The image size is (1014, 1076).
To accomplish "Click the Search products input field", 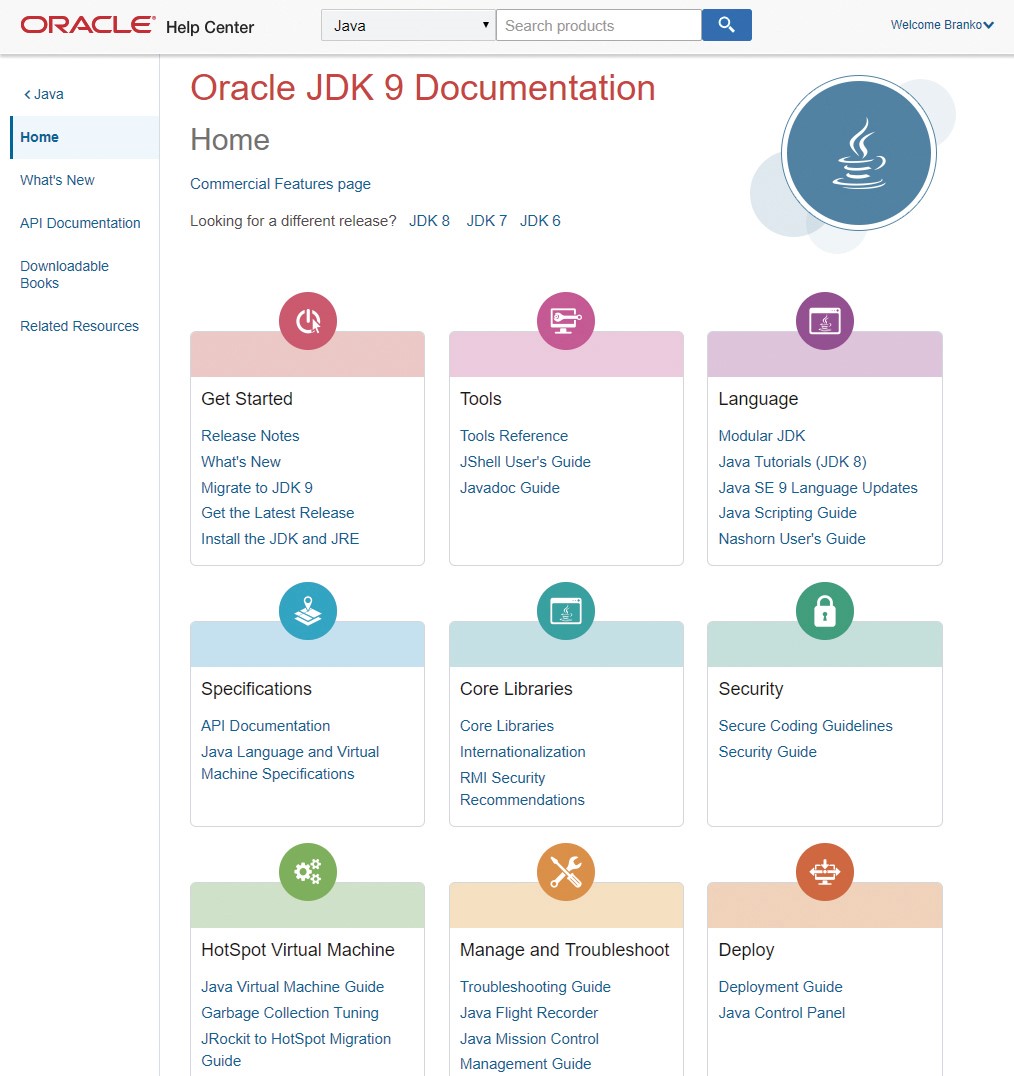I will (x=598, y=25).
